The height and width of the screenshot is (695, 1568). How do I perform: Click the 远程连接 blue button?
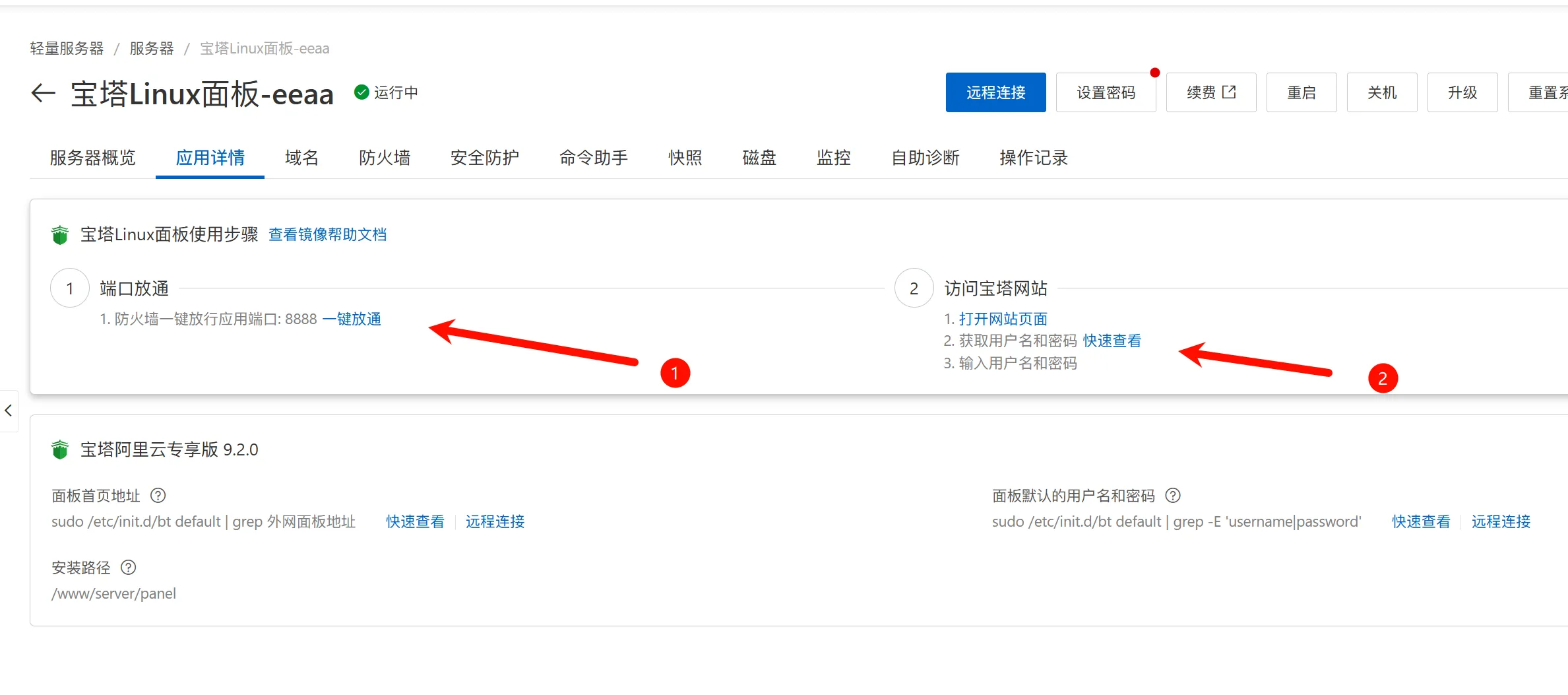[x=995, y=92]
